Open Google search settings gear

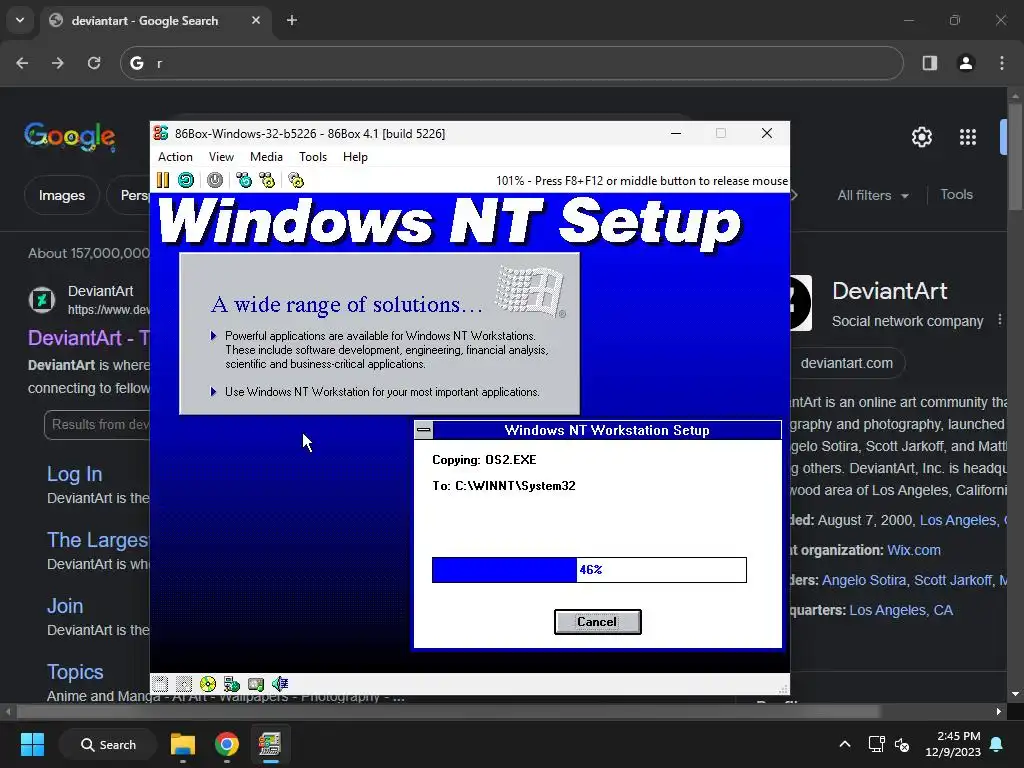(x=921, y=137)
